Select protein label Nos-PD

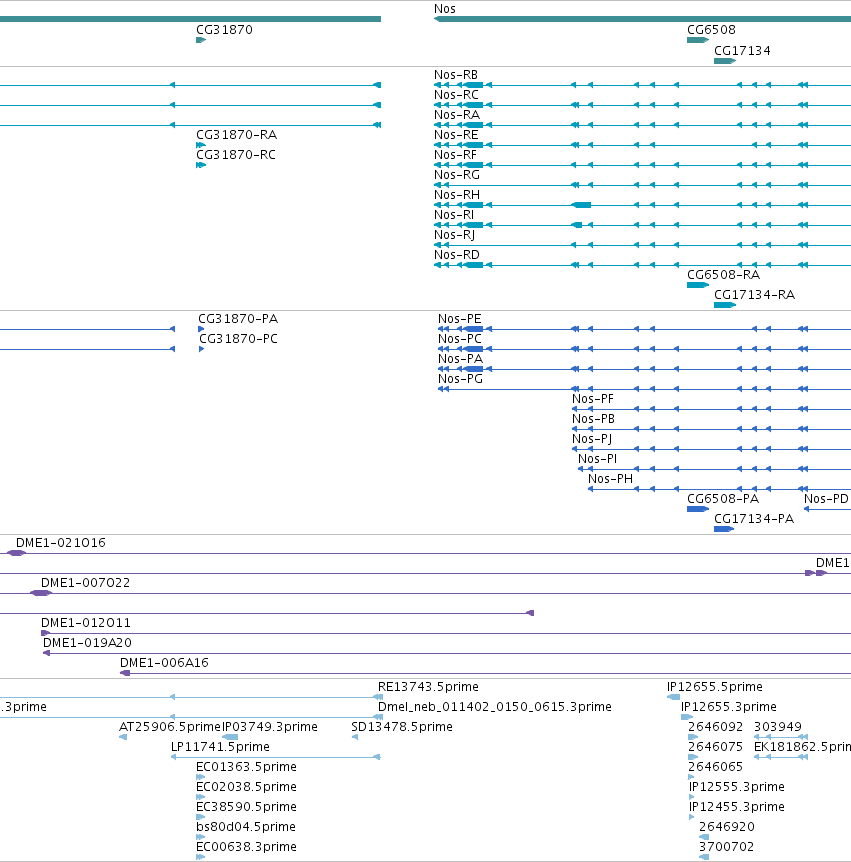pyautogui.click(x=826, y=499)
